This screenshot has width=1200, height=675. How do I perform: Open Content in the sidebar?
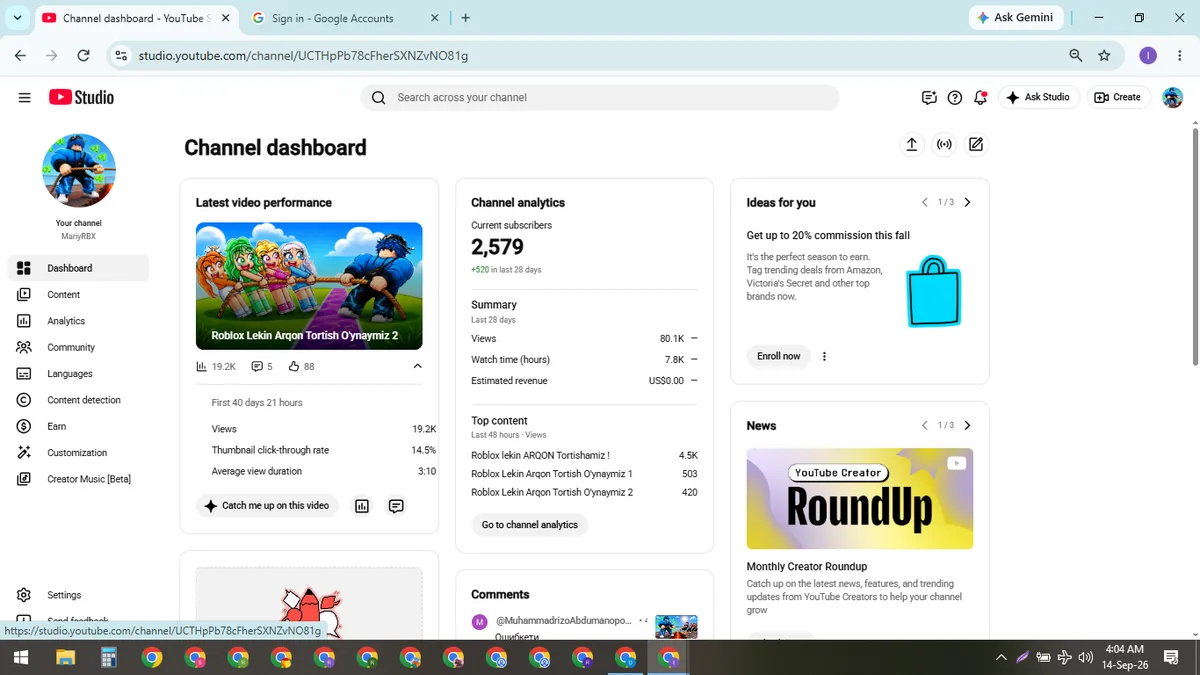click(x=78, y=294)
